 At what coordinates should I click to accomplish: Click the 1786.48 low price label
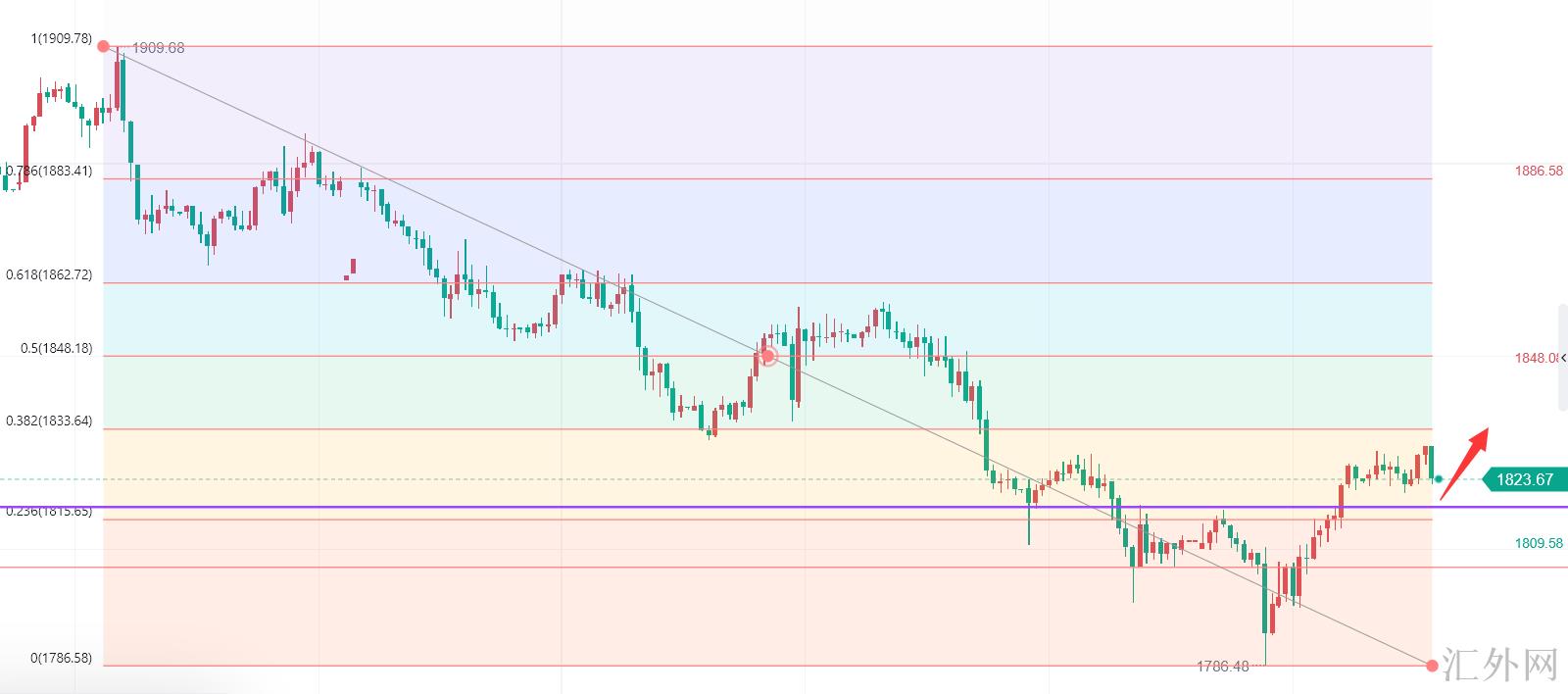pos(1222,667)
